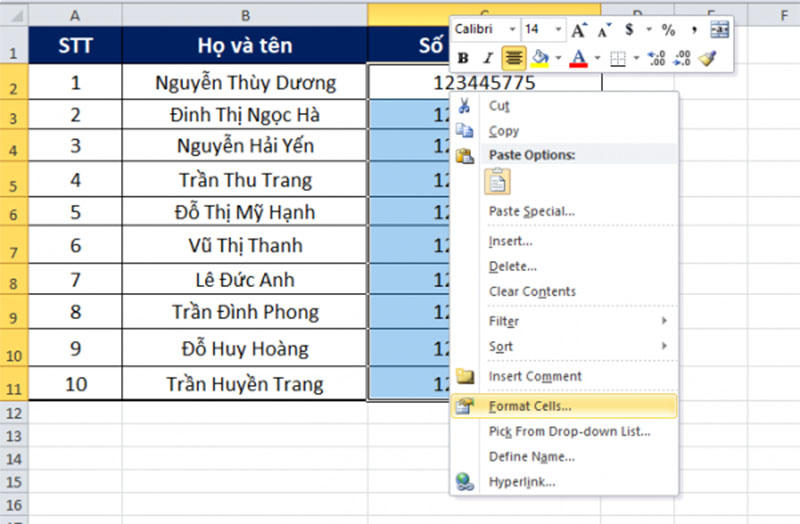This screenshot has height=524, width=800.
Task: Click the Decrease Decimal icon
Action: 682,58
